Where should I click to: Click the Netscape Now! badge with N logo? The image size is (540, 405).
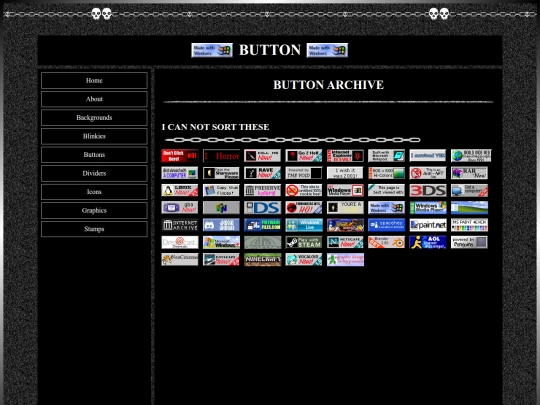point(345,242)
